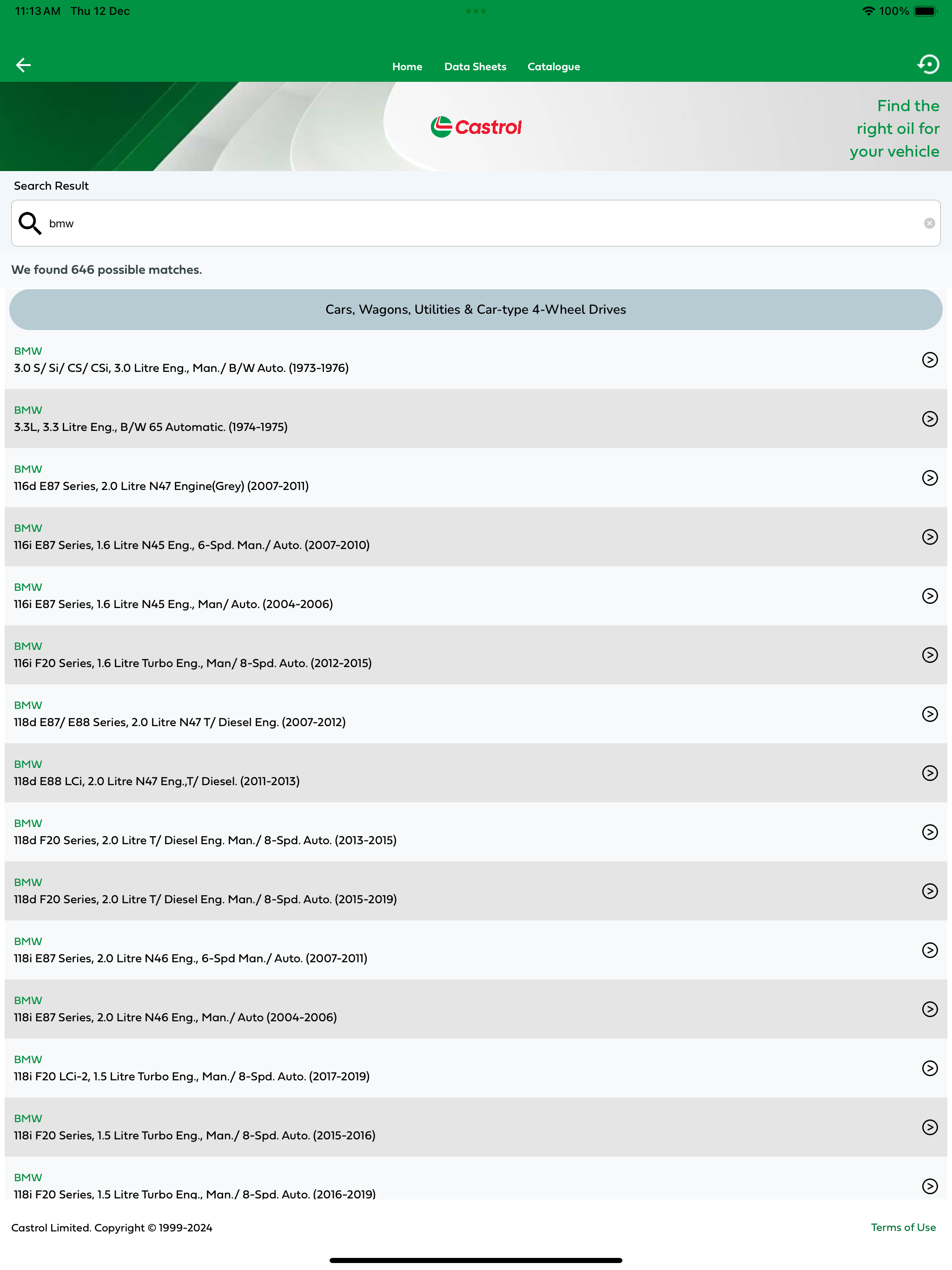Select Cars, Wagons, Utilities category header
The width and height of the screenshot is (952, 1270).
[x=476, y=310]
